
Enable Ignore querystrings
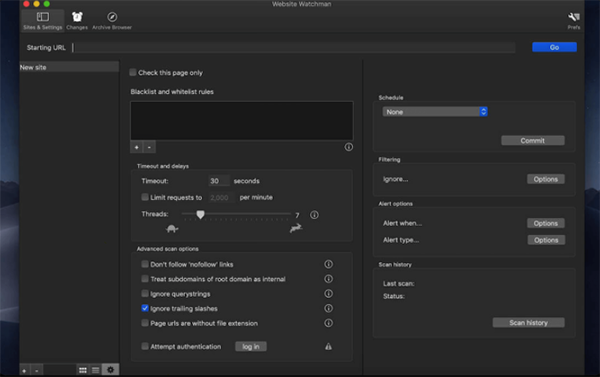145,294
